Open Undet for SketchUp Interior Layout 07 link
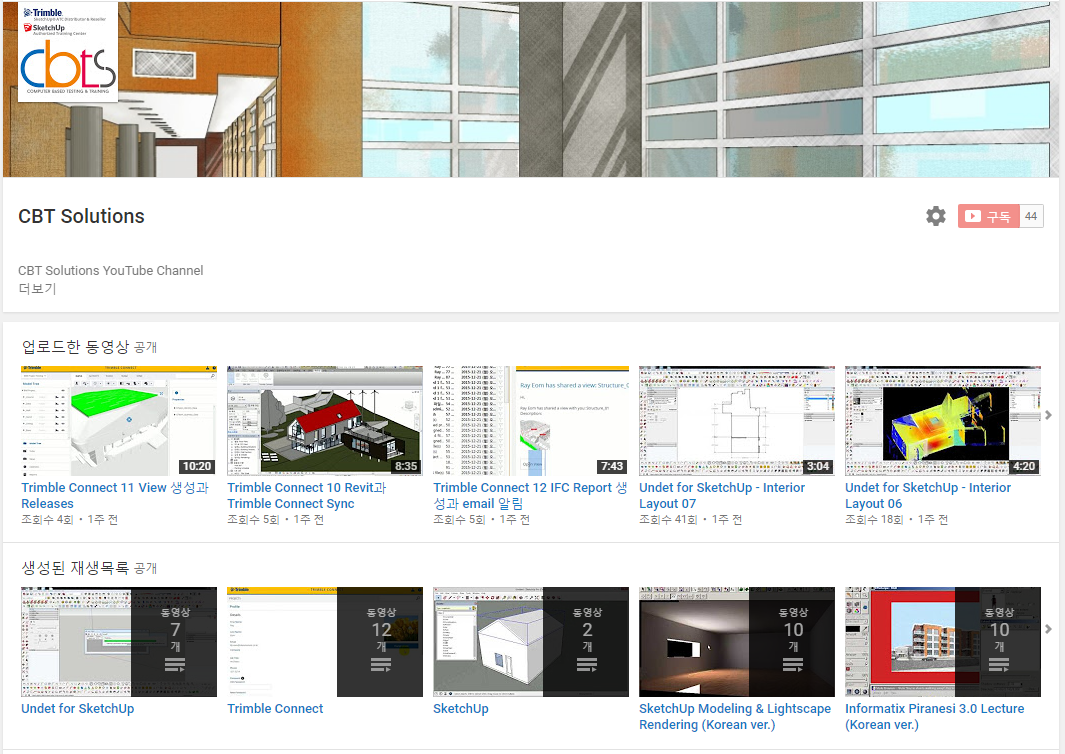 point(722,495)
